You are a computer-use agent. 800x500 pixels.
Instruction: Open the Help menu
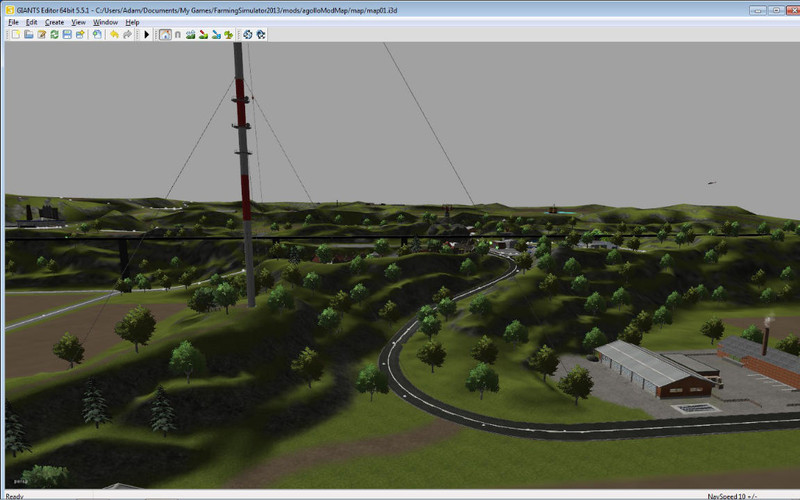pos(132,22)
